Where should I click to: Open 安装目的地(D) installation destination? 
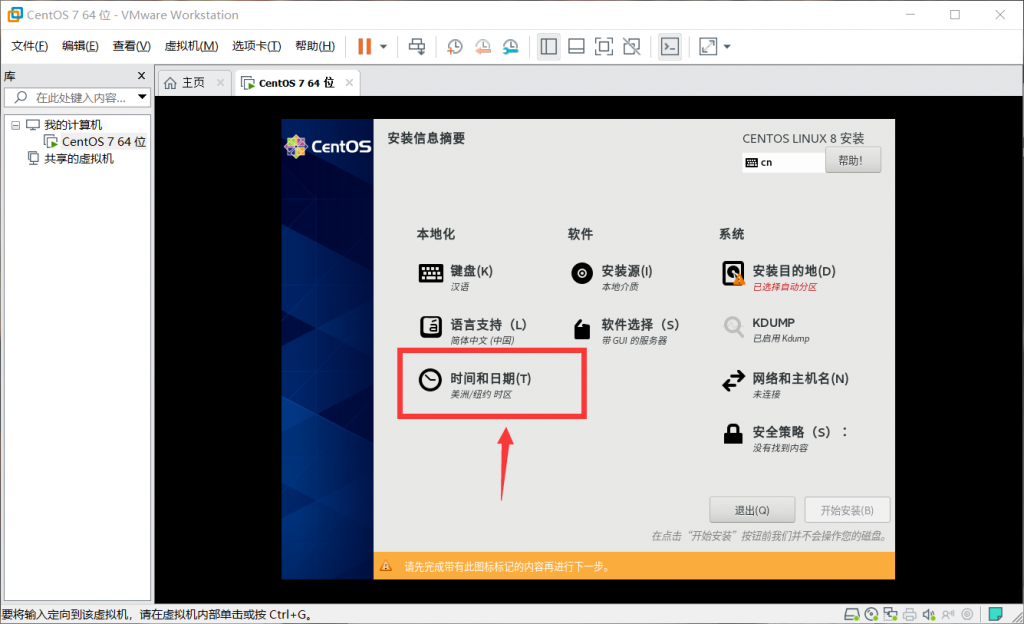[778, 277]
